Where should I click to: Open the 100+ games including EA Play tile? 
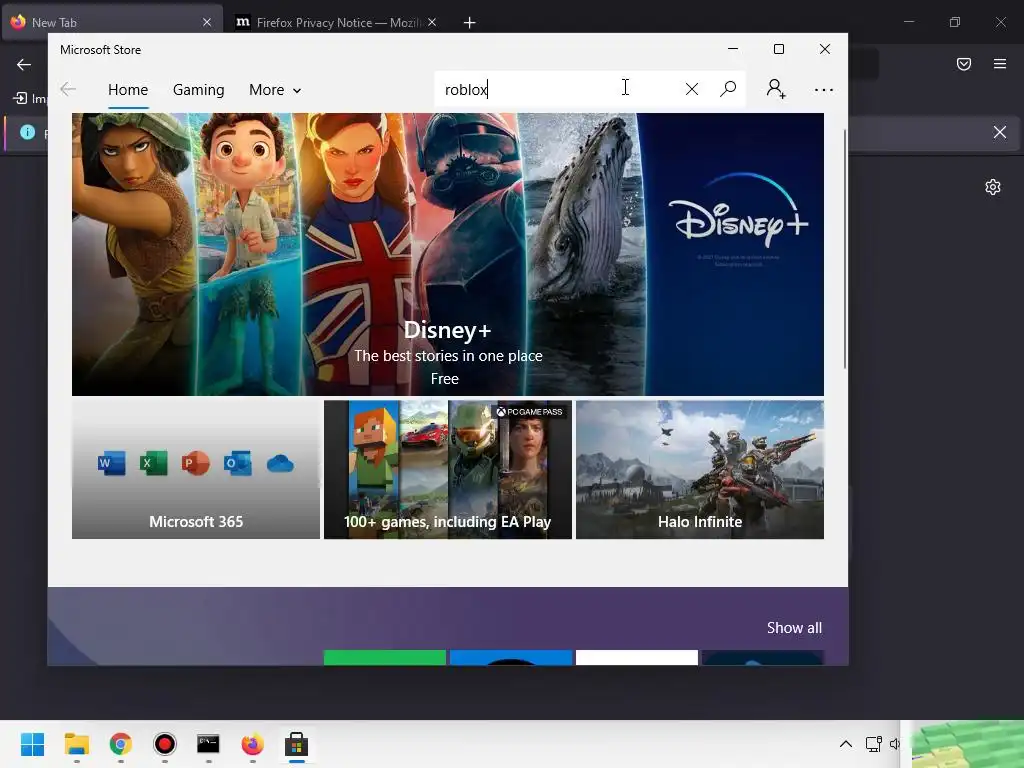click(x=448, y=470)
